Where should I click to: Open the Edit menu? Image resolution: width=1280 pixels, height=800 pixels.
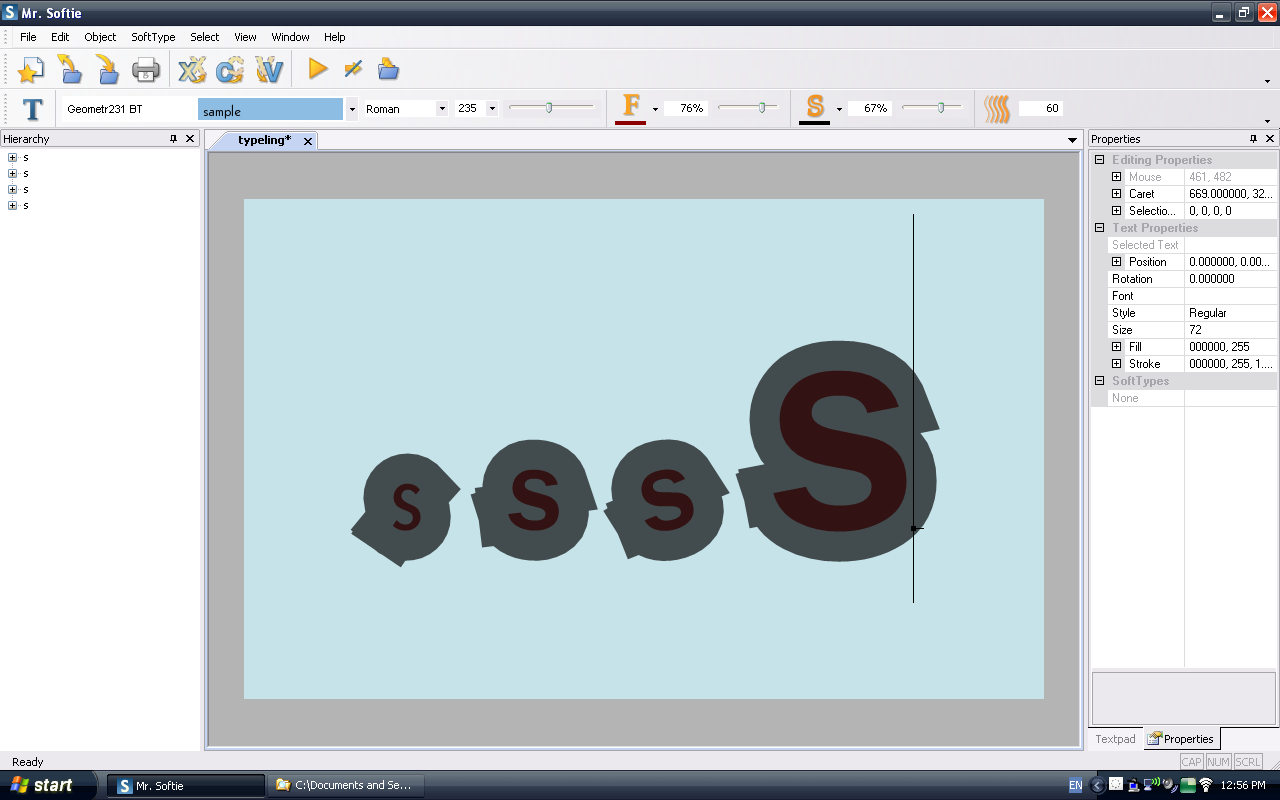pos(60,37)
